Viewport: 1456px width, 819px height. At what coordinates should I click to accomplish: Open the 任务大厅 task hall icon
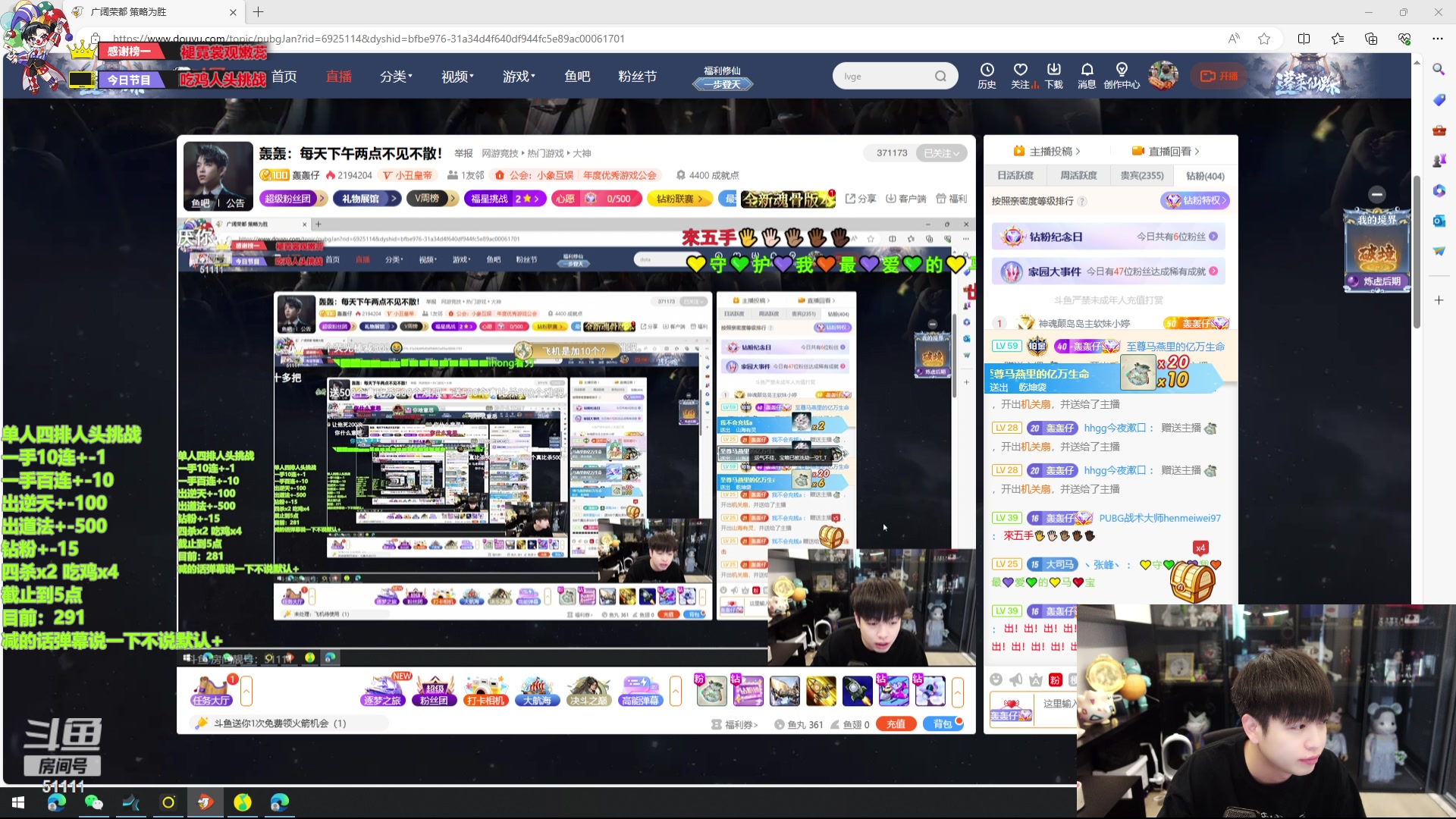coord(211,691)
